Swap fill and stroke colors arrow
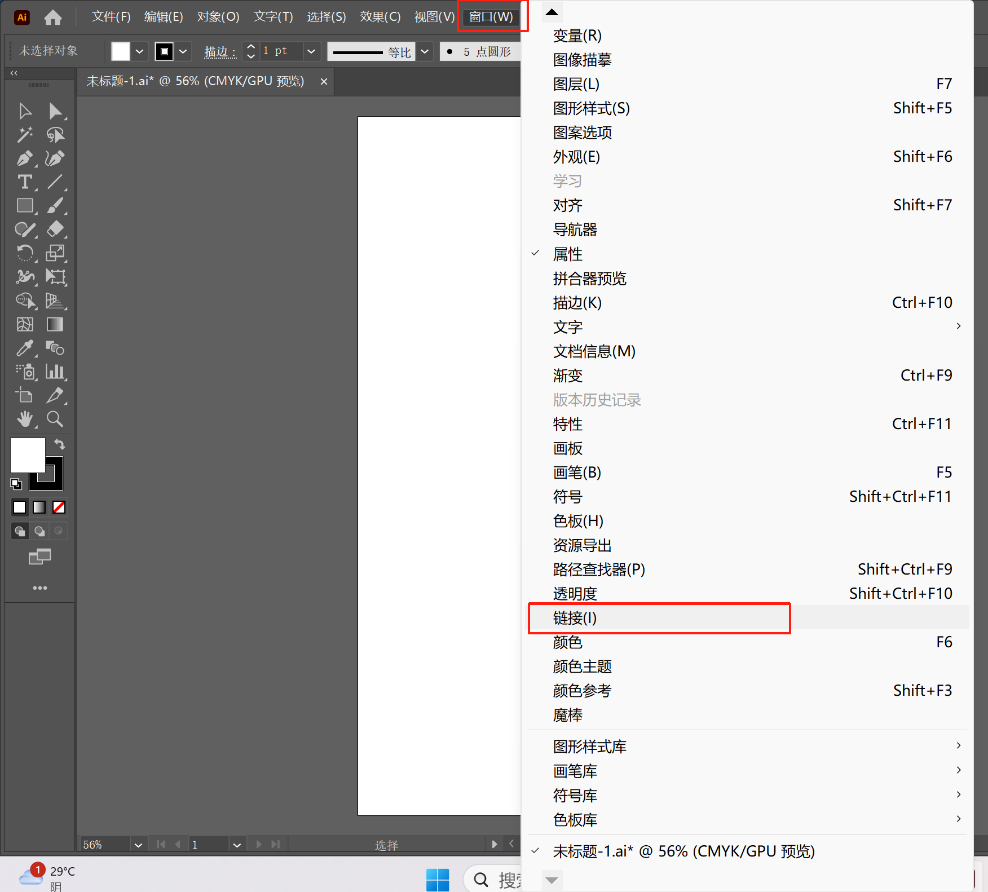Image resolution: width=988 pixels, height=892 pixels. coord(60,444)
